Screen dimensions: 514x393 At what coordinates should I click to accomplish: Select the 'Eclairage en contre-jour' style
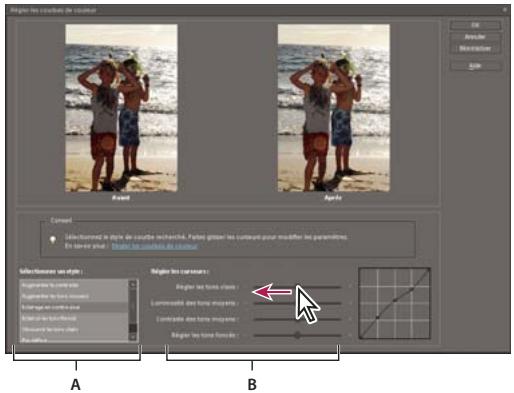click(x=74, y=307)
